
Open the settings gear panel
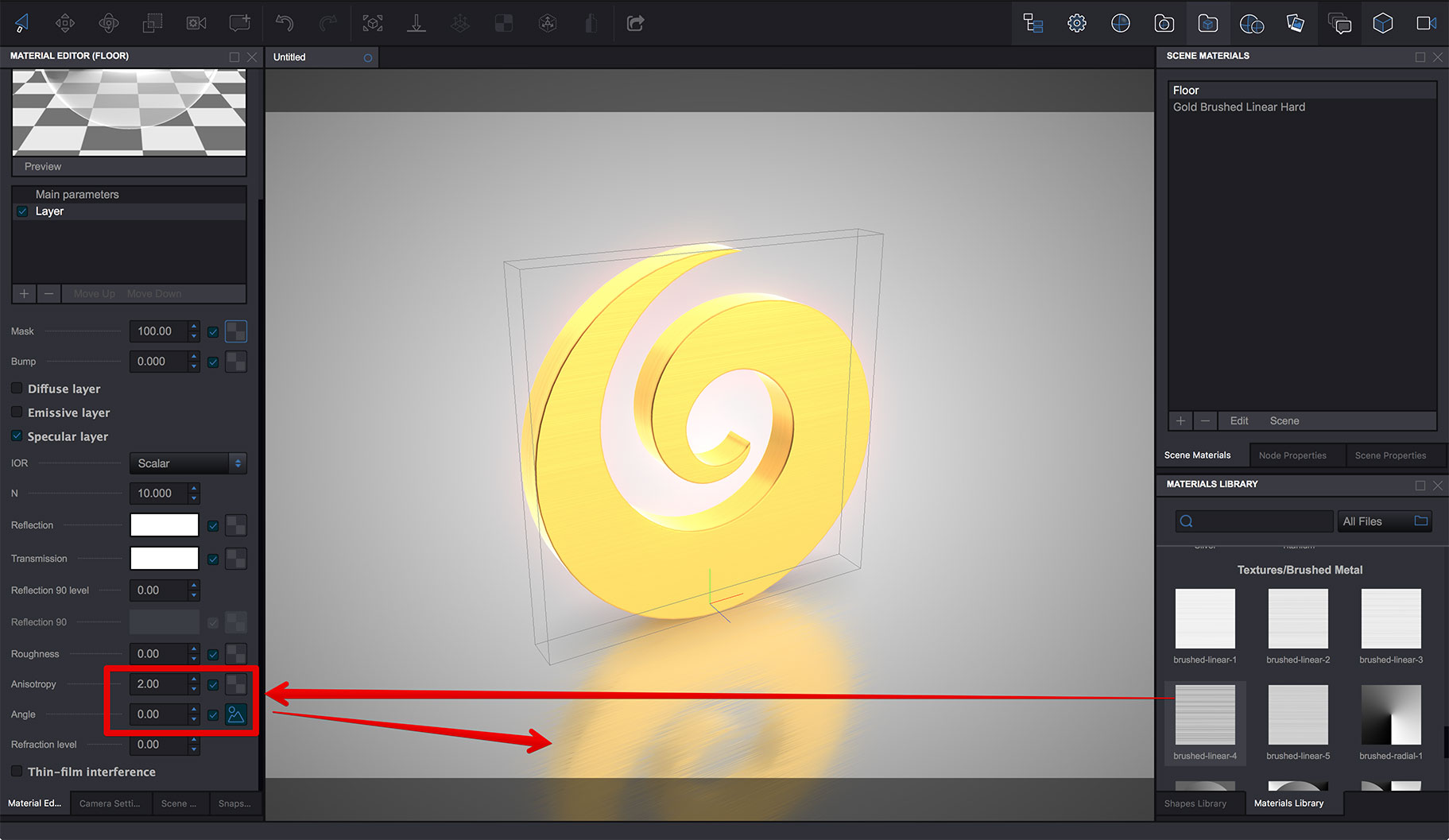tap(1076, 23)
